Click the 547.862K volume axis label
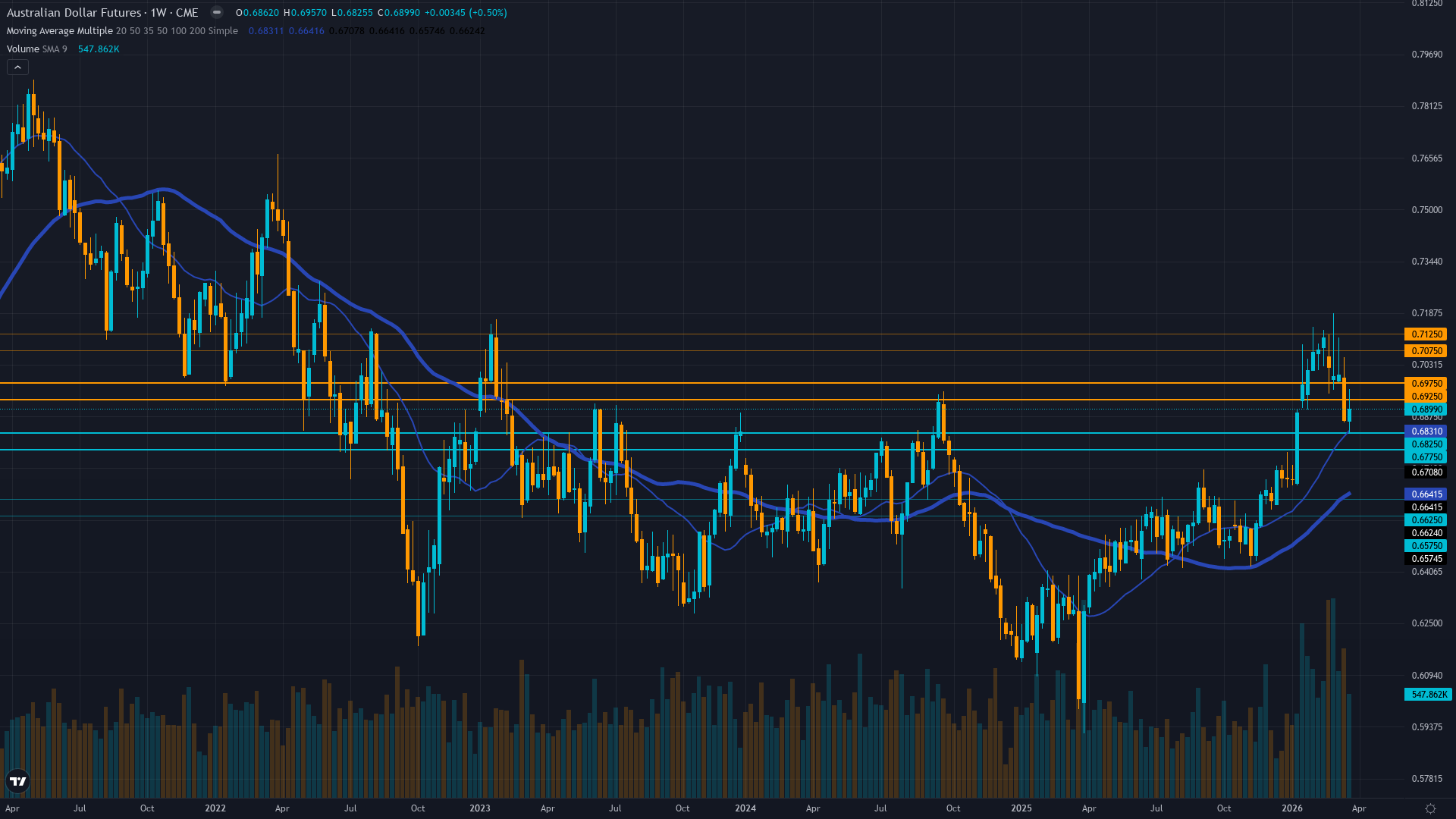Viewport: 1456px width, 819px height. tap(1429, 694)
